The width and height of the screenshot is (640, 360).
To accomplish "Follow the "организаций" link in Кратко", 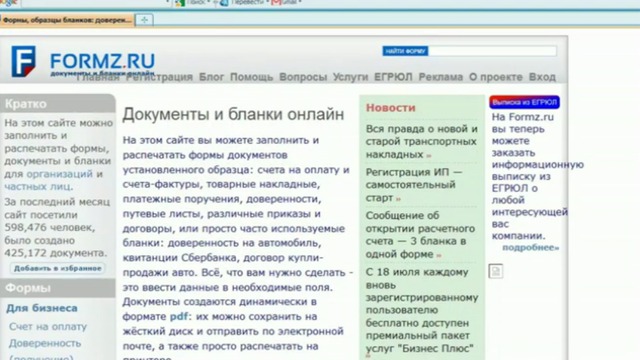I will click(x=60, y=174).
